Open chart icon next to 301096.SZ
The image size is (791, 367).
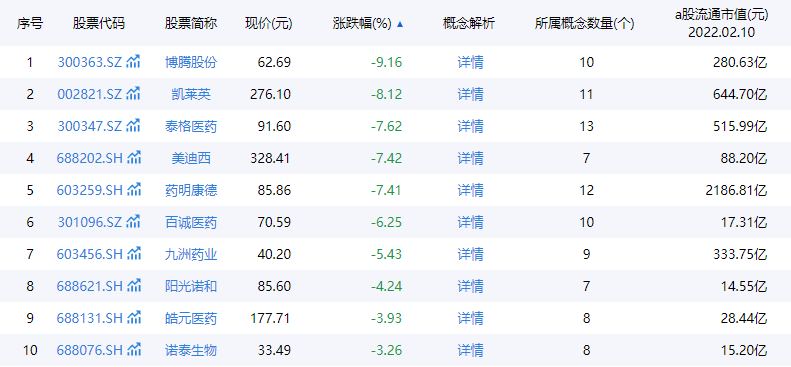(x=133, y=221)
